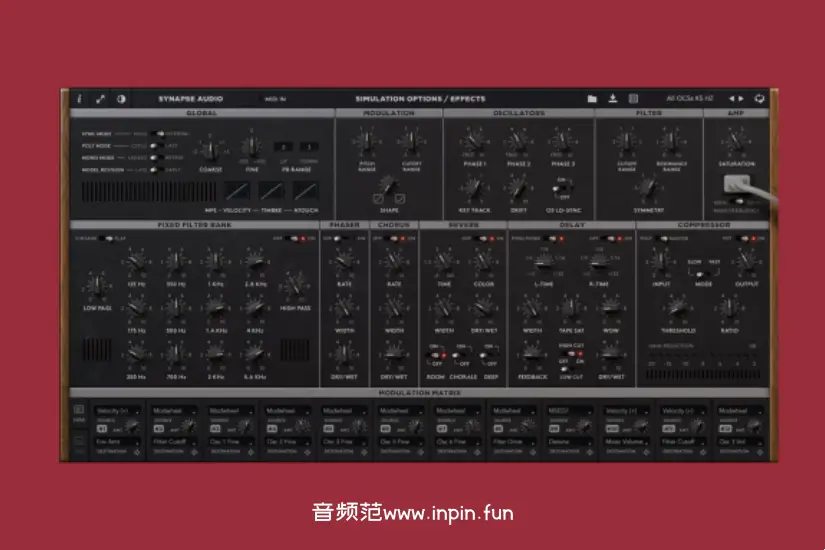Viewport: 825px width, 550px height.
Task: Click diamond icon under Filter Drive slot
Action: (532, 452)
